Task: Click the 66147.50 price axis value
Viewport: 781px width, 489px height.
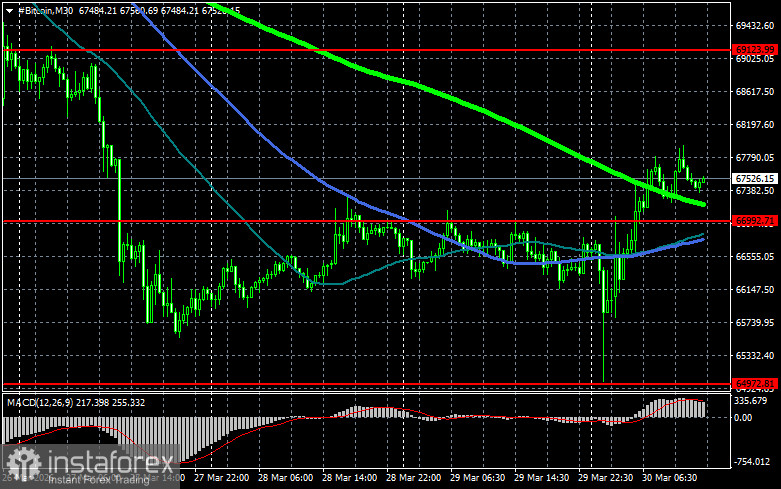Action: click(x=755, y=289)
